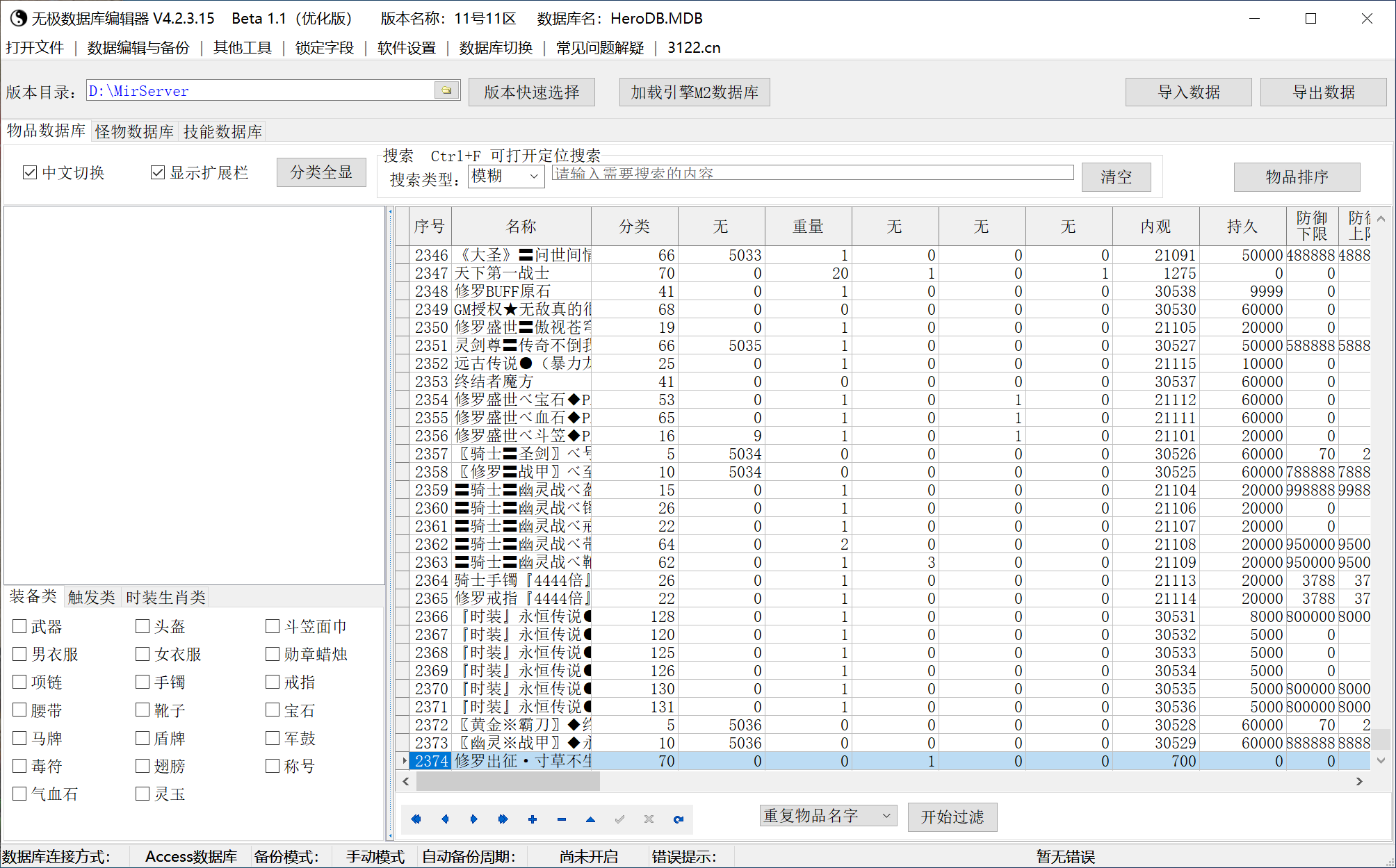
Task: Expand the 重复物品名字 filter dropdown
Action: tap(828, 816)
